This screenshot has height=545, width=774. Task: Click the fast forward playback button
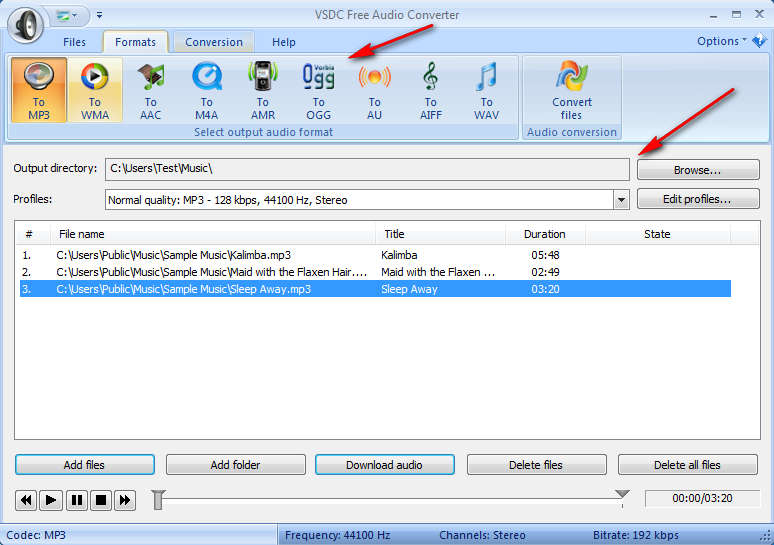click(x=125, y=501)
